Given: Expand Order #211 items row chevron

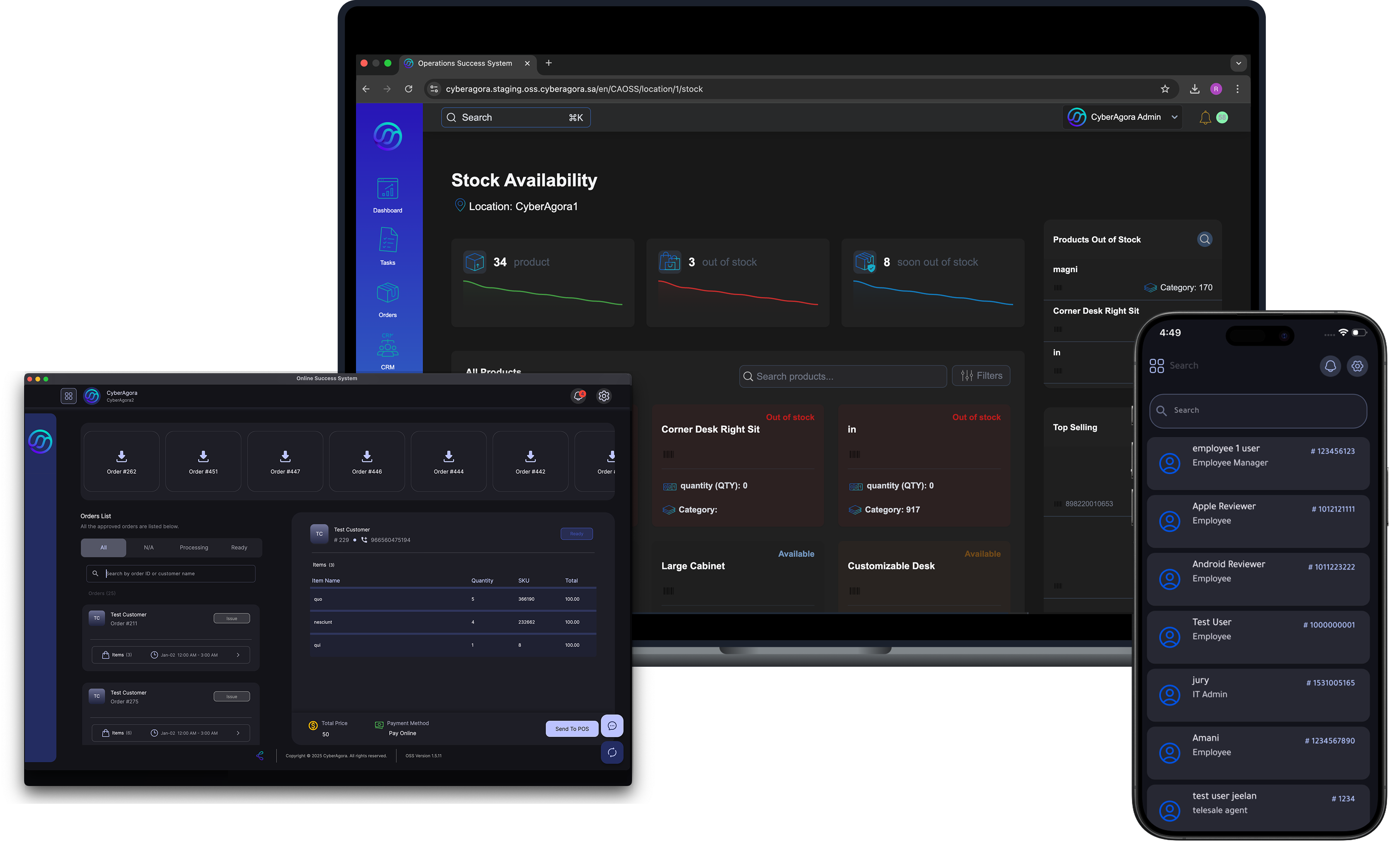Looking at the screenshot, I should point(238,655).
